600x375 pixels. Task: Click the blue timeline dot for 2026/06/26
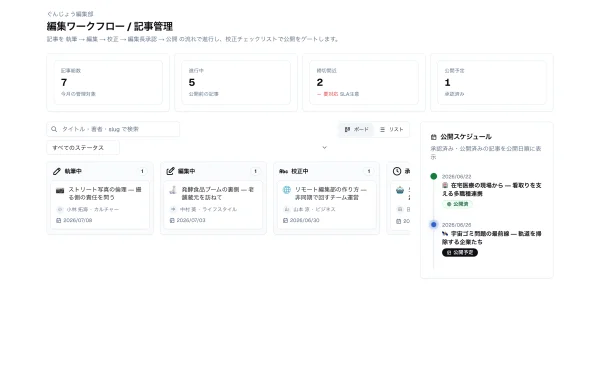point(434,225)
